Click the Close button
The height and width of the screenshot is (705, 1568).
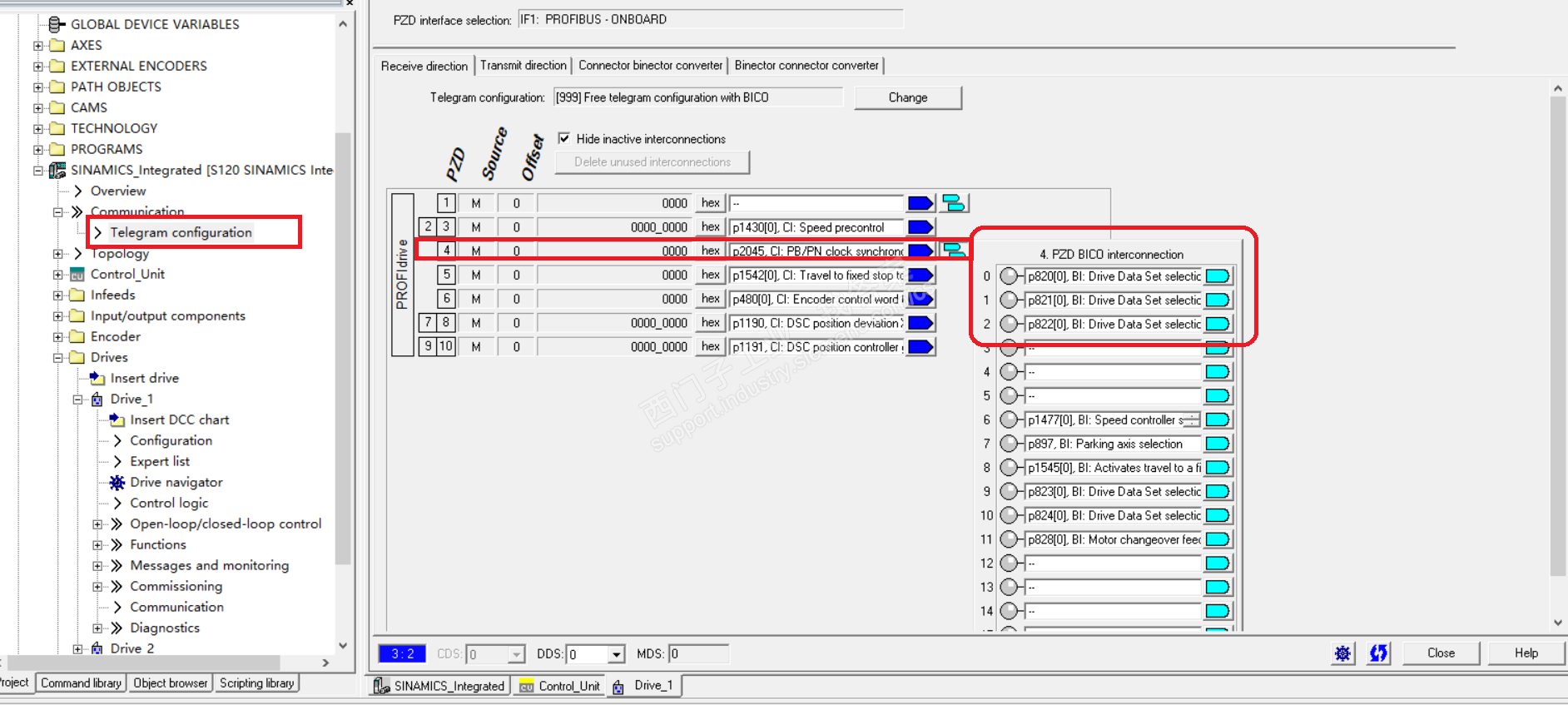point(1441,653)
